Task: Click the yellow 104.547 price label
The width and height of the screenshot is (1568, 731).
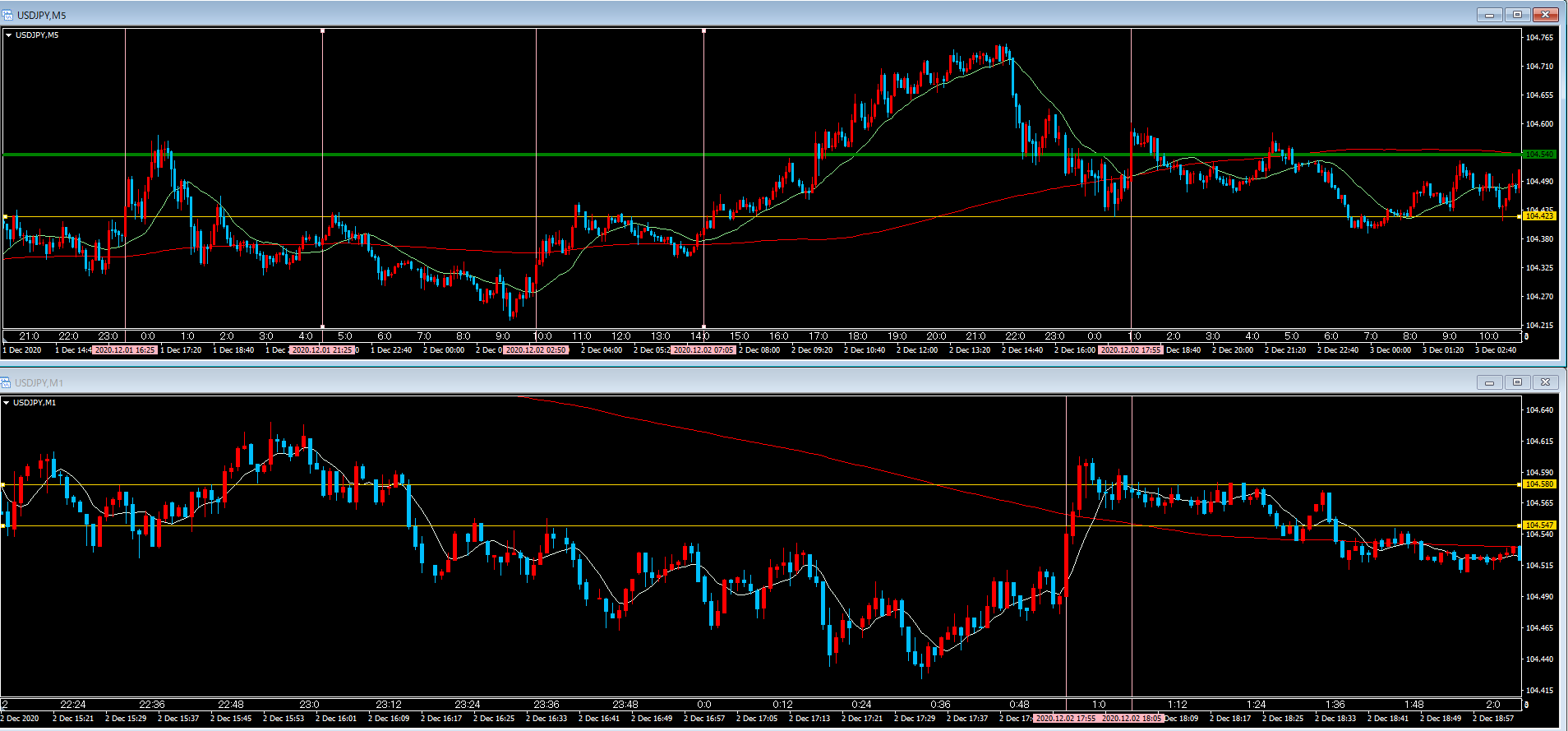Action: (1539, 525)
